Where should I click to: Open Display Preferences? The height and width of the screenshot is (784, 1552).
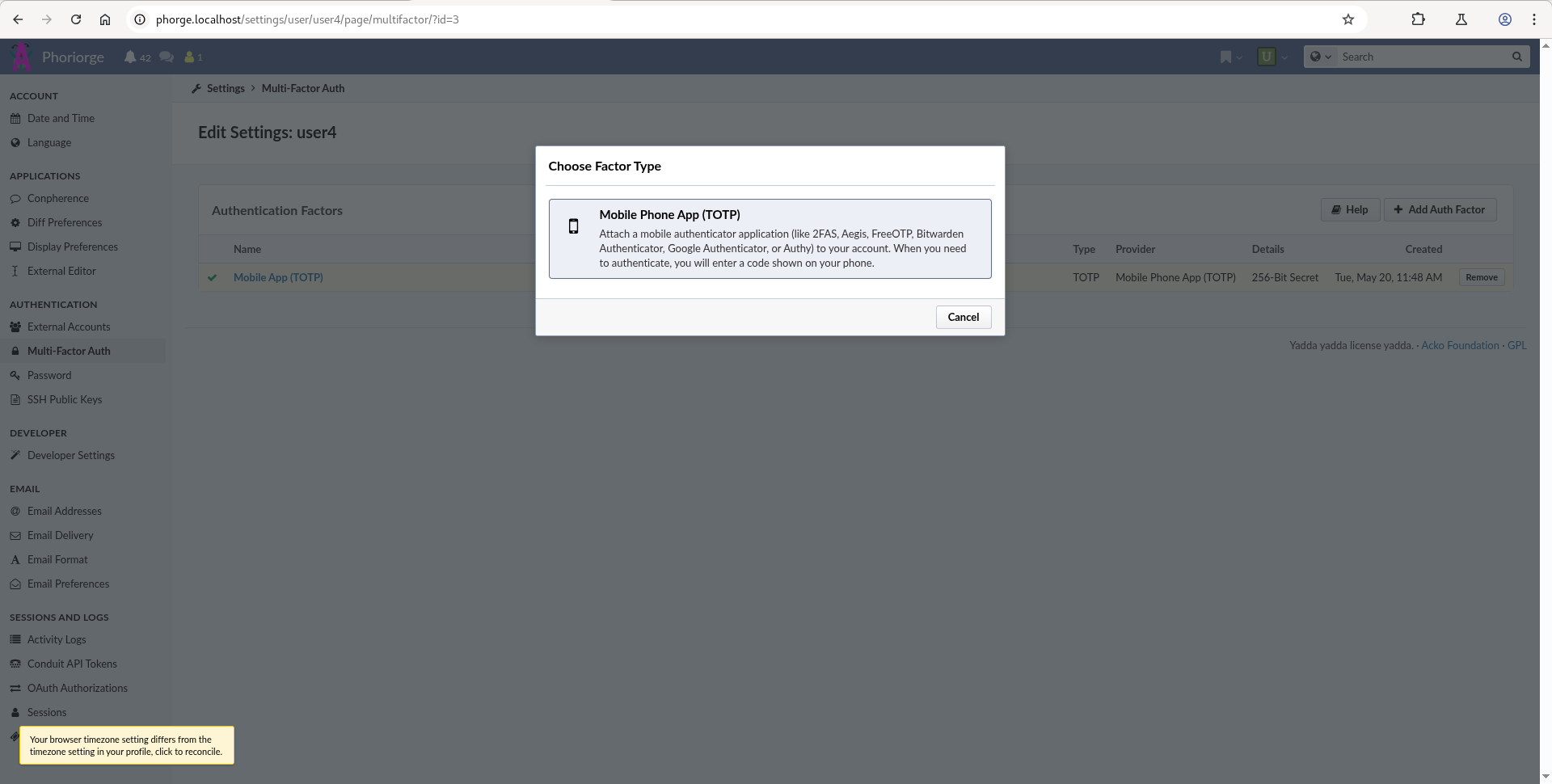point(73,247)
